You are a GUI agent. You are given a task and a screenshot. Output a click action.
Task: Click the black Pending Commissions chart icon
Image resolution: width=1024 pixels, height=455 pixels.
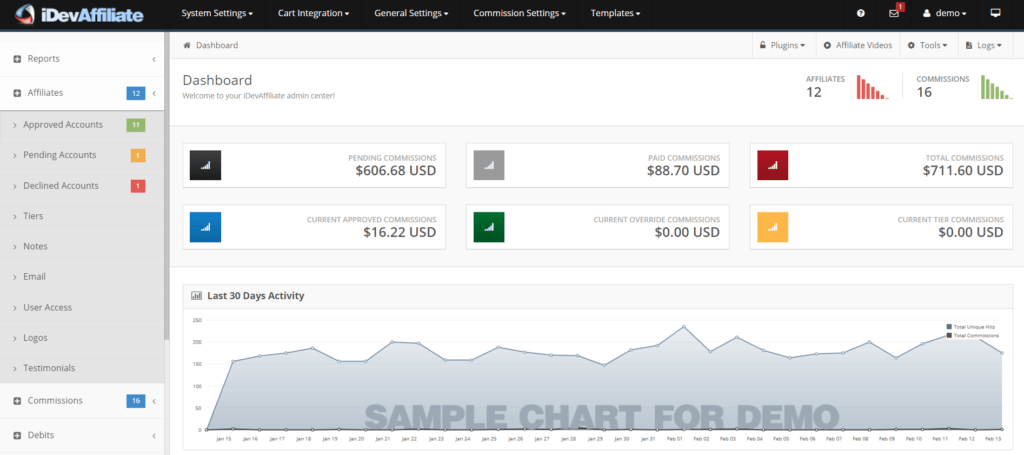(x=205, y=165)
